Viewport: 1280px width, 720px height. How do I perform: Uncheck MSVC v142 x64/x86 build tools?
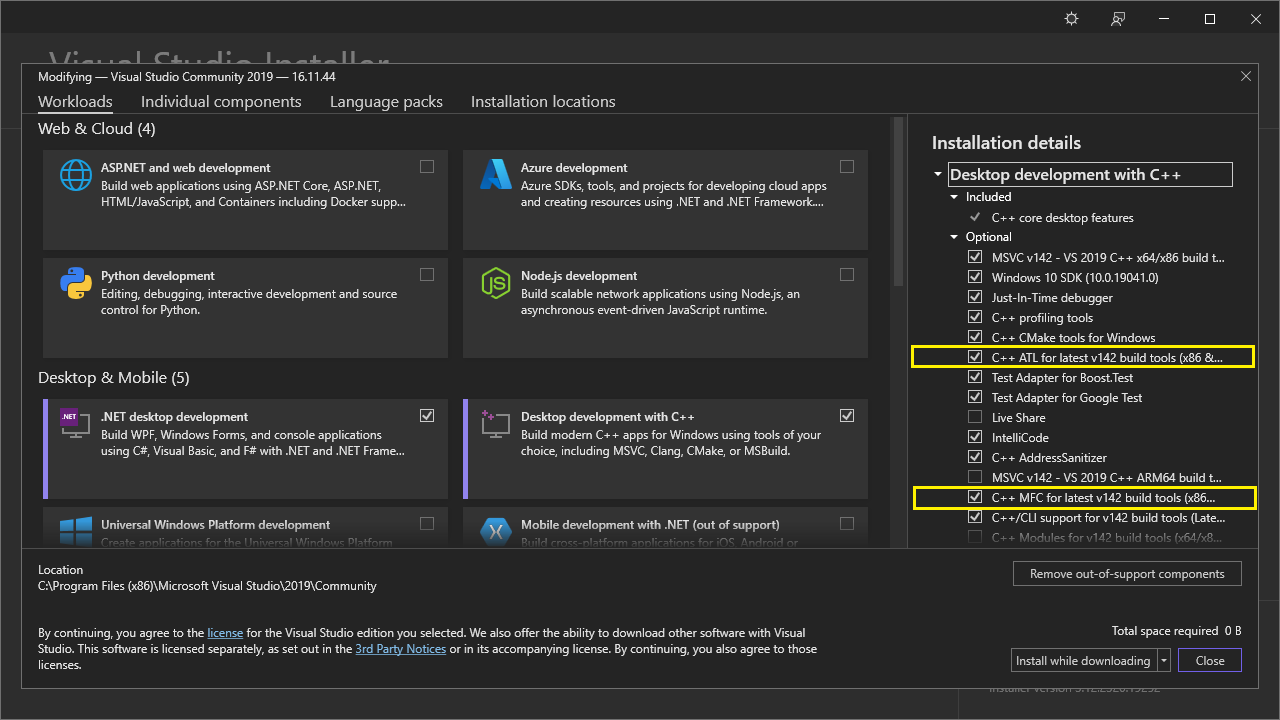[x=975, y=257]
